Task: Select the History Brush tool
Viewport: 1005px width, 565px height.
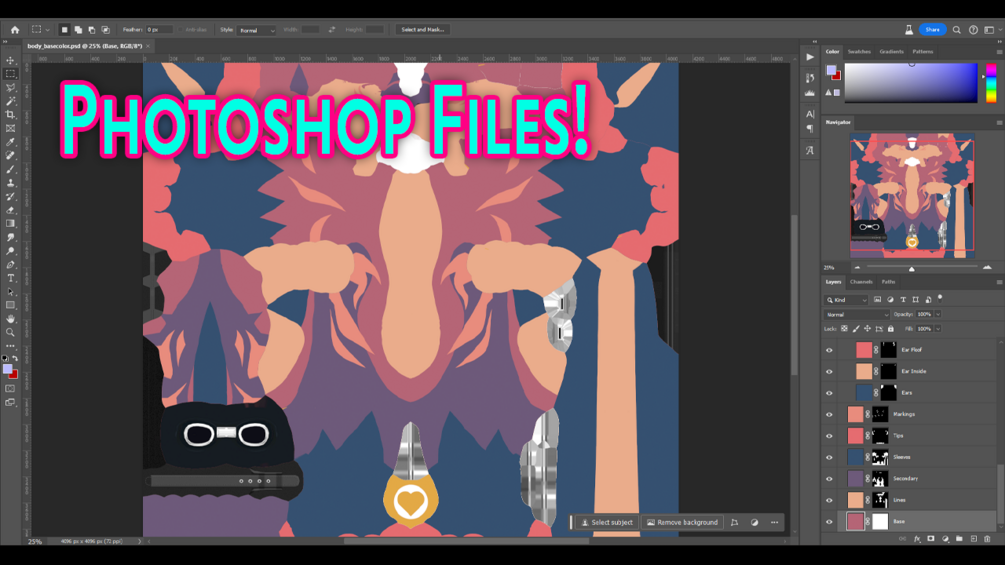Action: pos(10,197)
